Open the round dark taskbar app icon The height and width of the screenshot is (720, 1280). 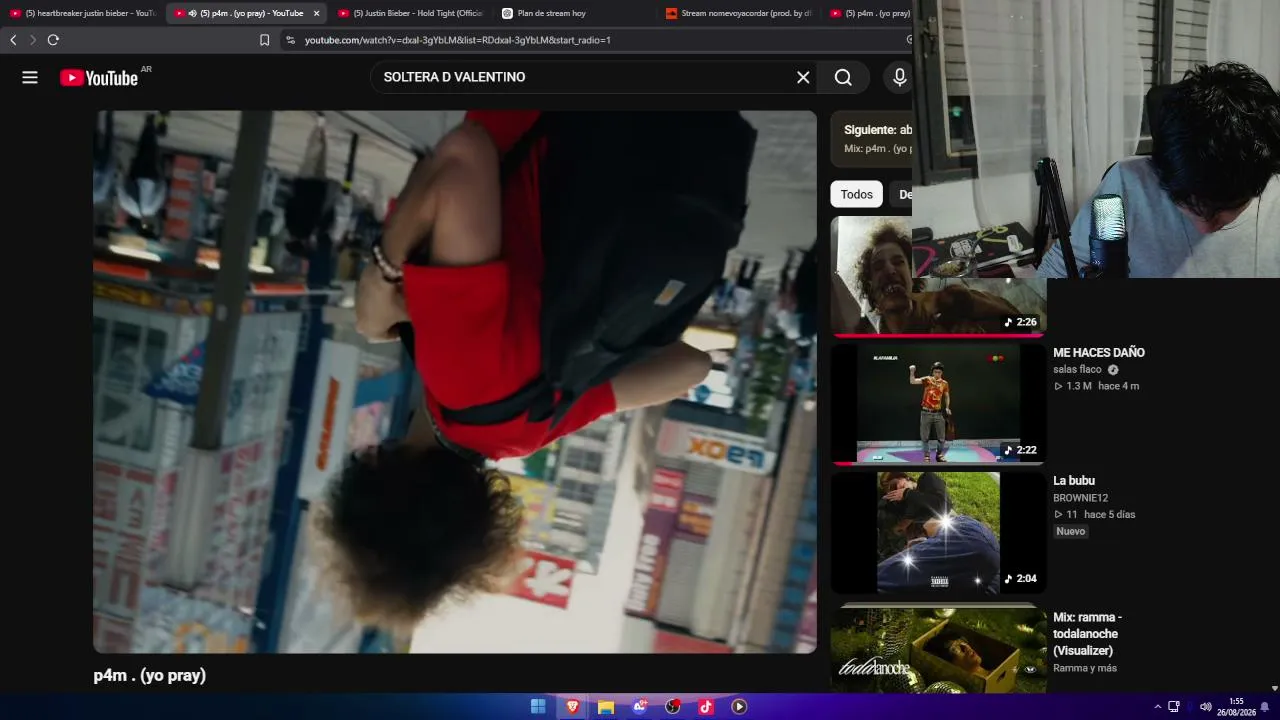pos(673,707)
